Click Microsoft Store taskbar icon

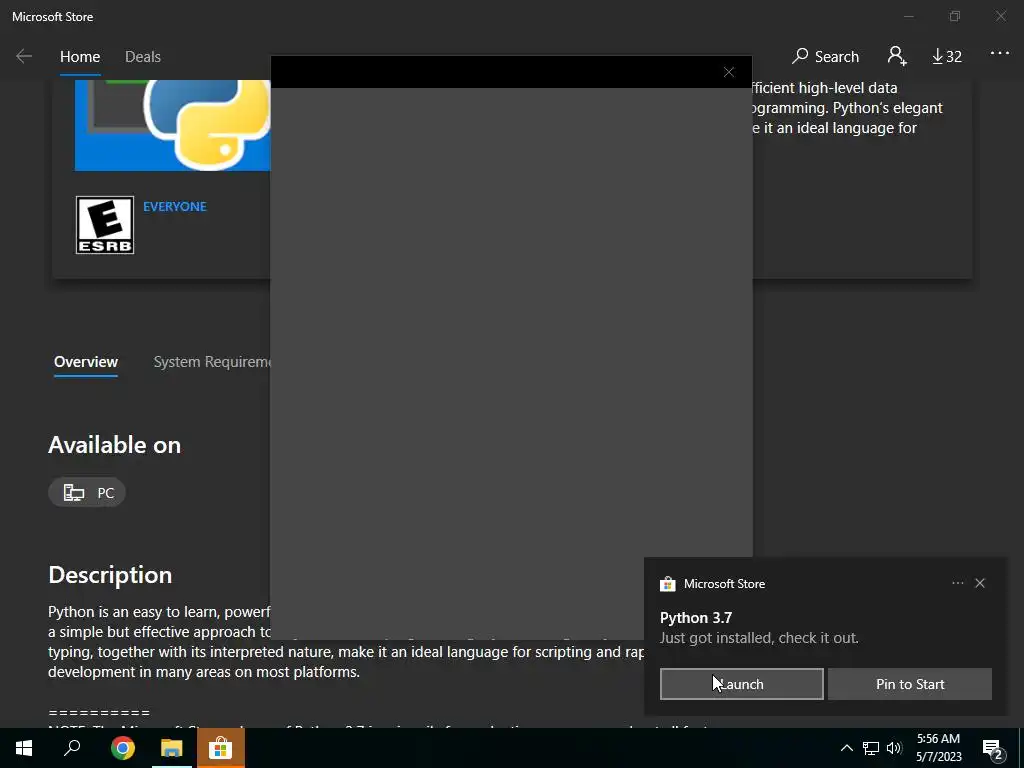coord(220,748)
